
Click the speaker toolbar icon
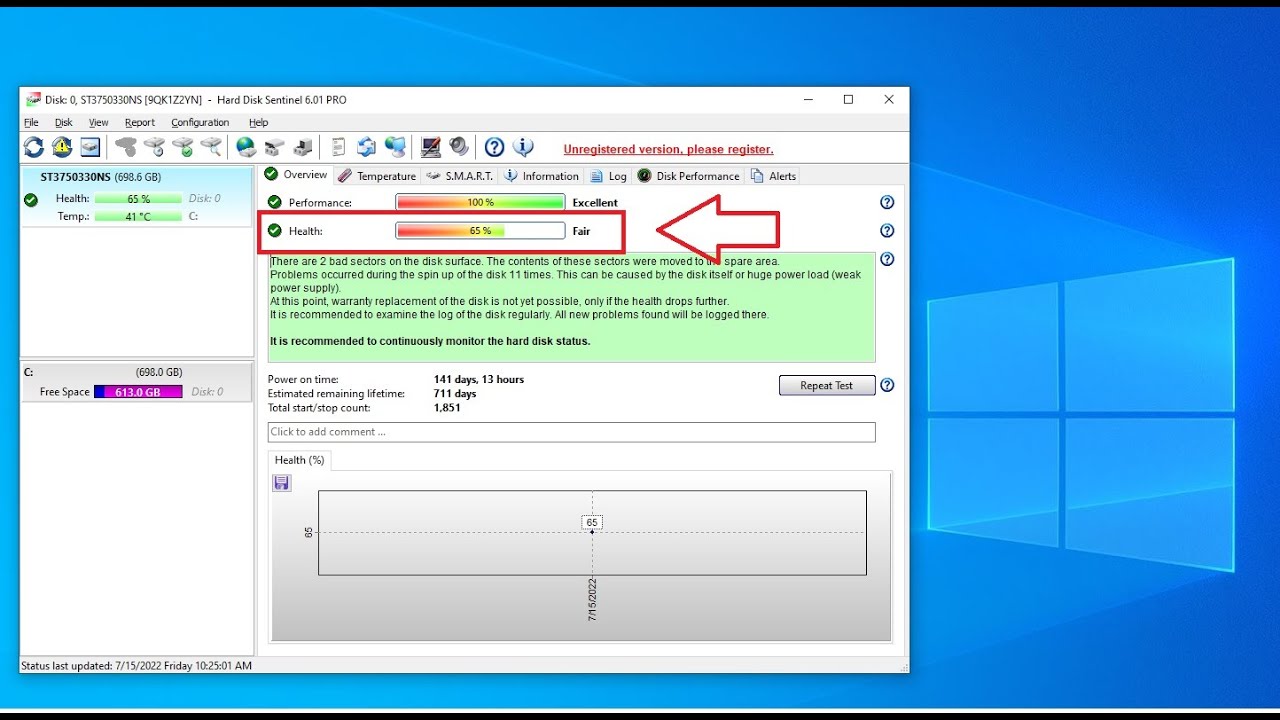pos(459,148)
